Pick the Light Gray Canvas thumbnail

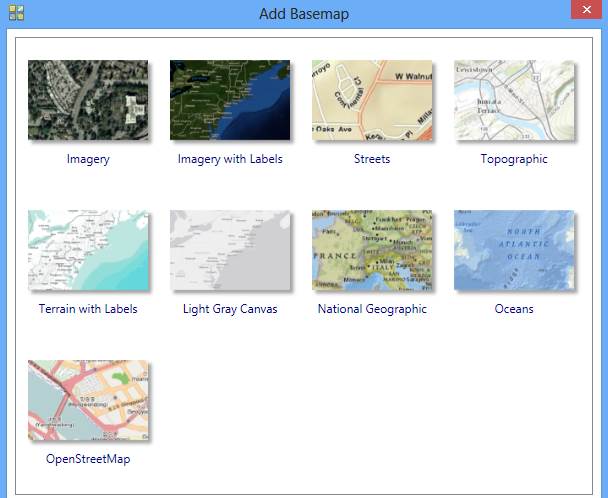(230, 250)
